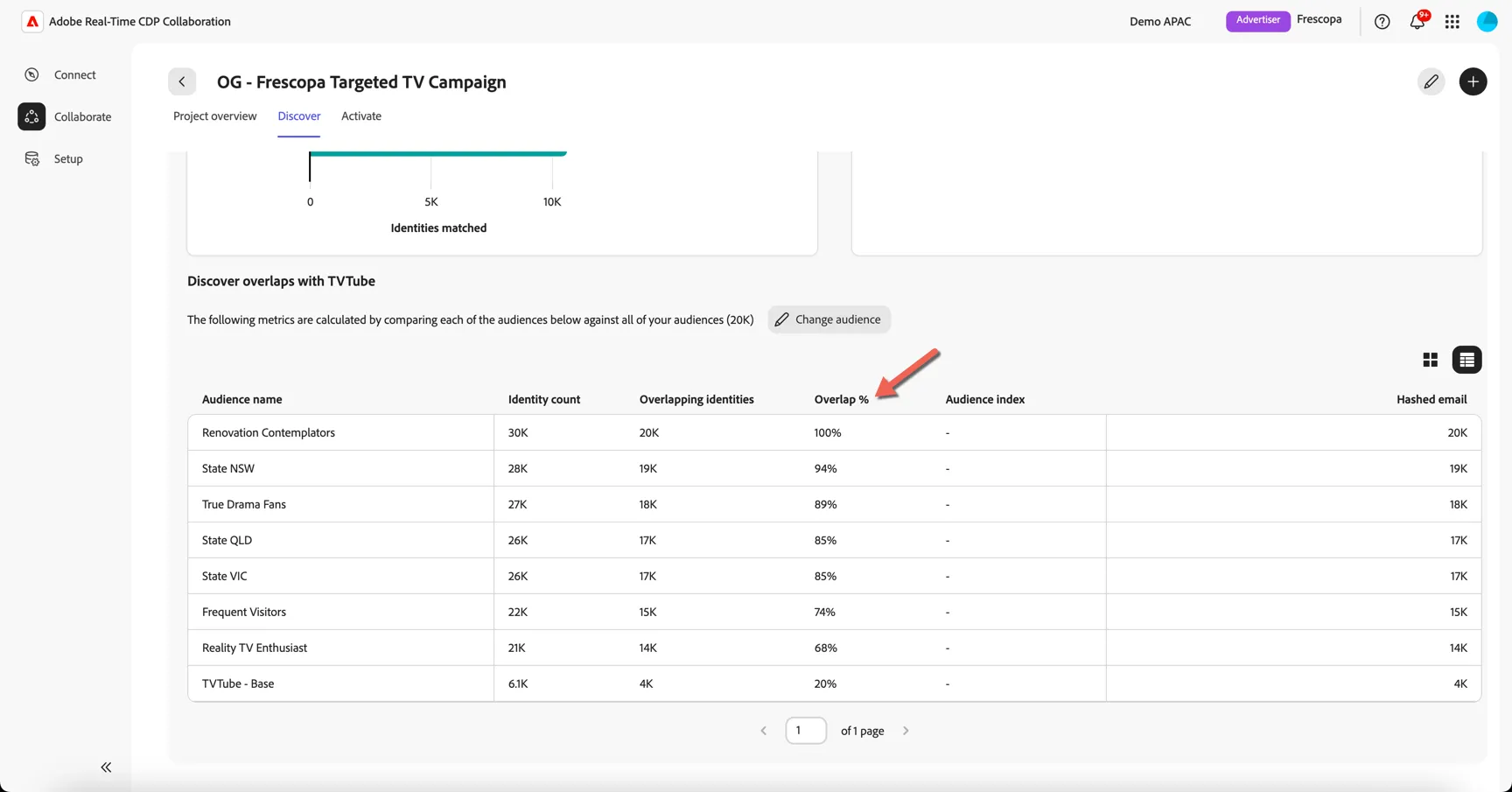Image resolution: width=1512 pixels, height=792 pixels.
Task: Sort by Hashed email column header
Action: click(x=1431, y=399)
